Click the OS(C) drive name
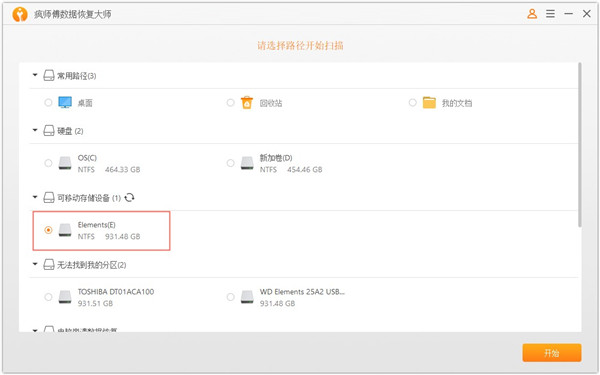The image size is (600, 375). pos(87,158)
